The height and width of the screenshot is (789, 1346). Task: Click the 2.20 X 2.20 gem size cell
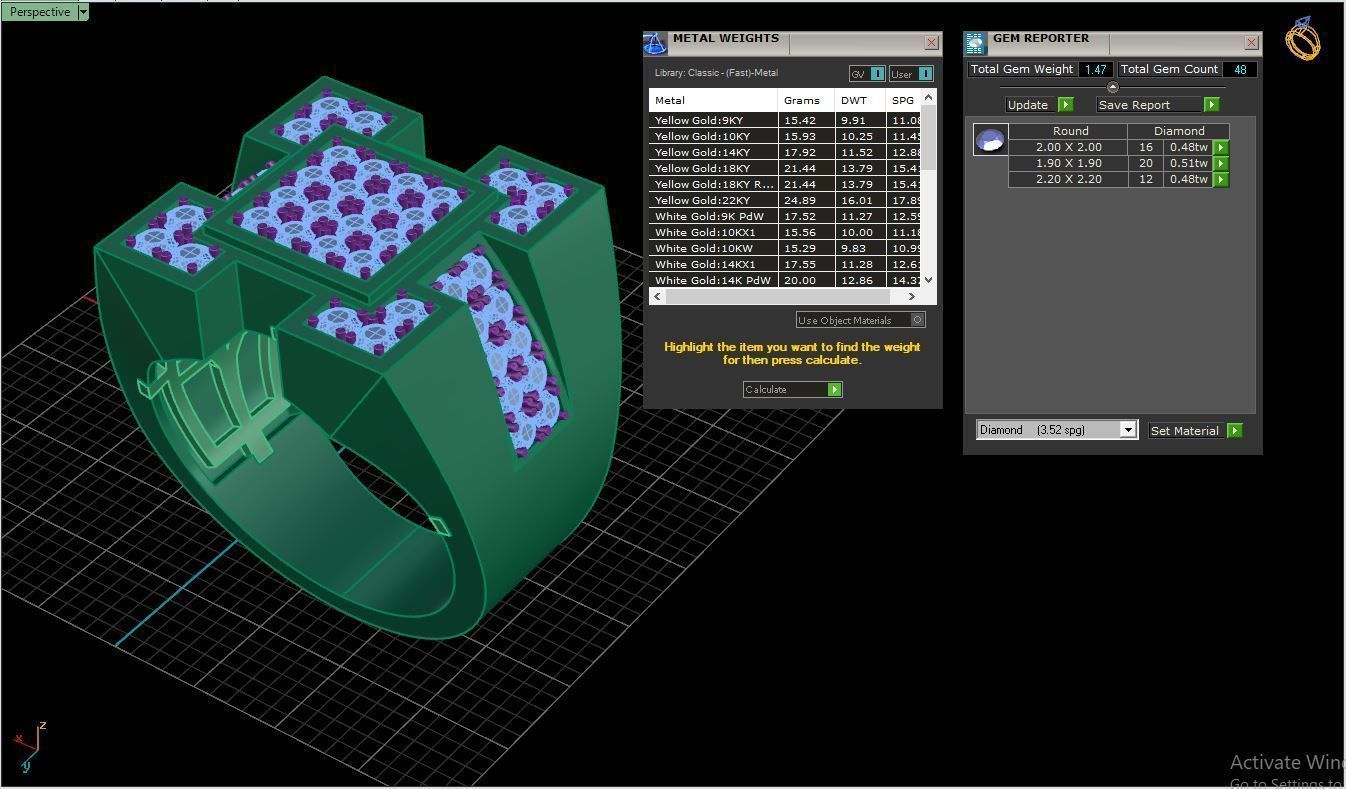tap(1068, 179)
